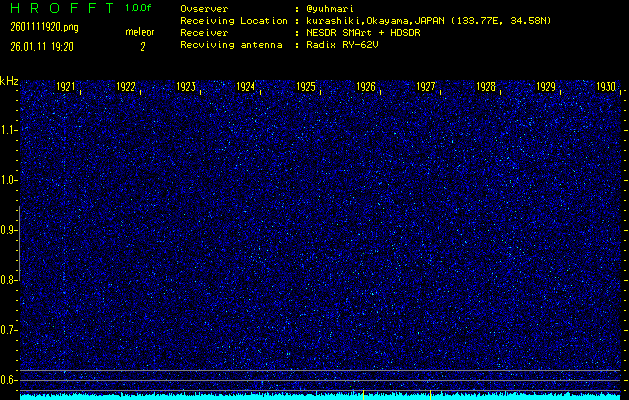Click the 0.7 frequency axis label
The width and height of the screenshot is (629, 400).
[x=7, y=330]
